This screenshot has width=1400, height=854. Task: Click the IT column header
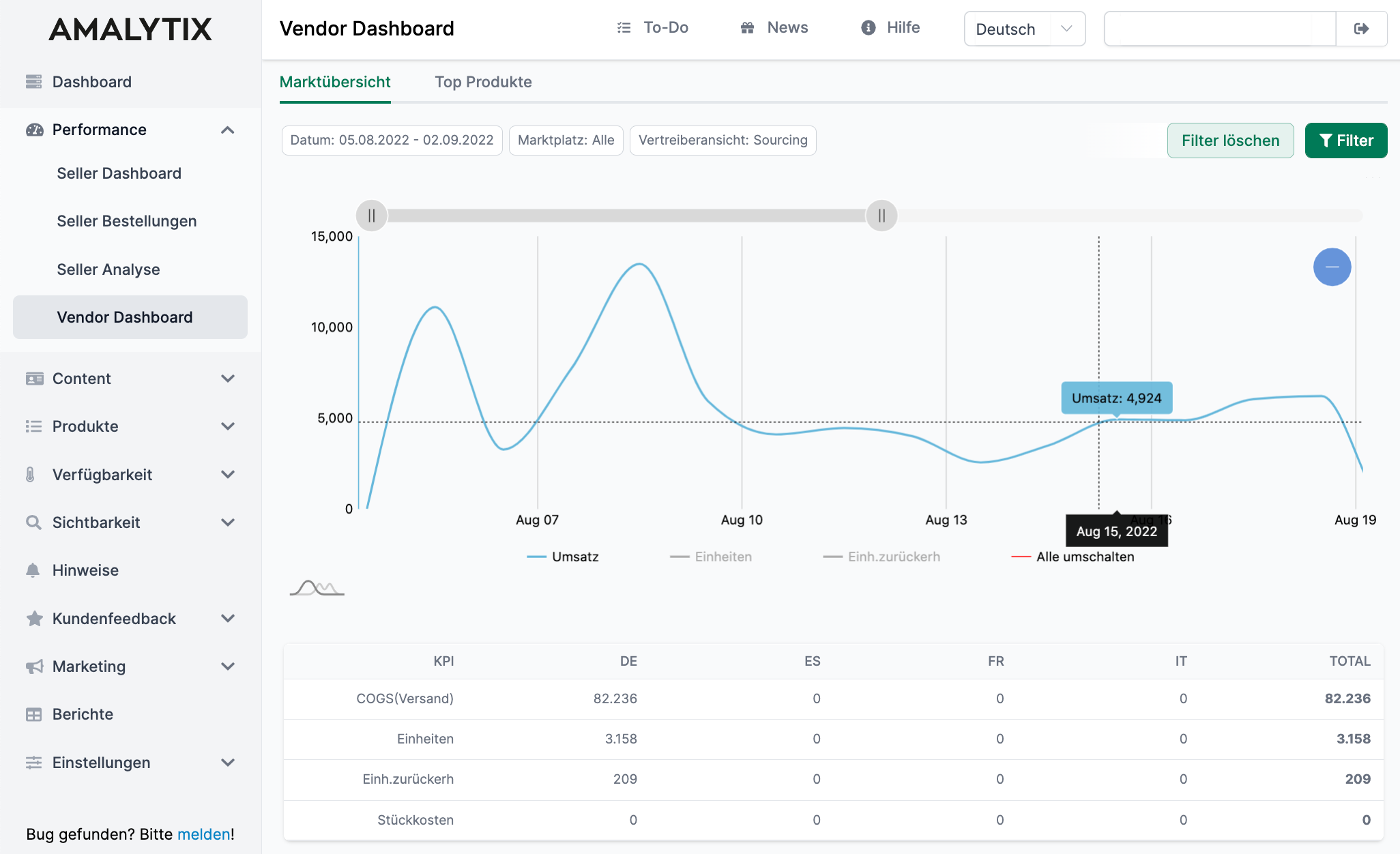1181,661
